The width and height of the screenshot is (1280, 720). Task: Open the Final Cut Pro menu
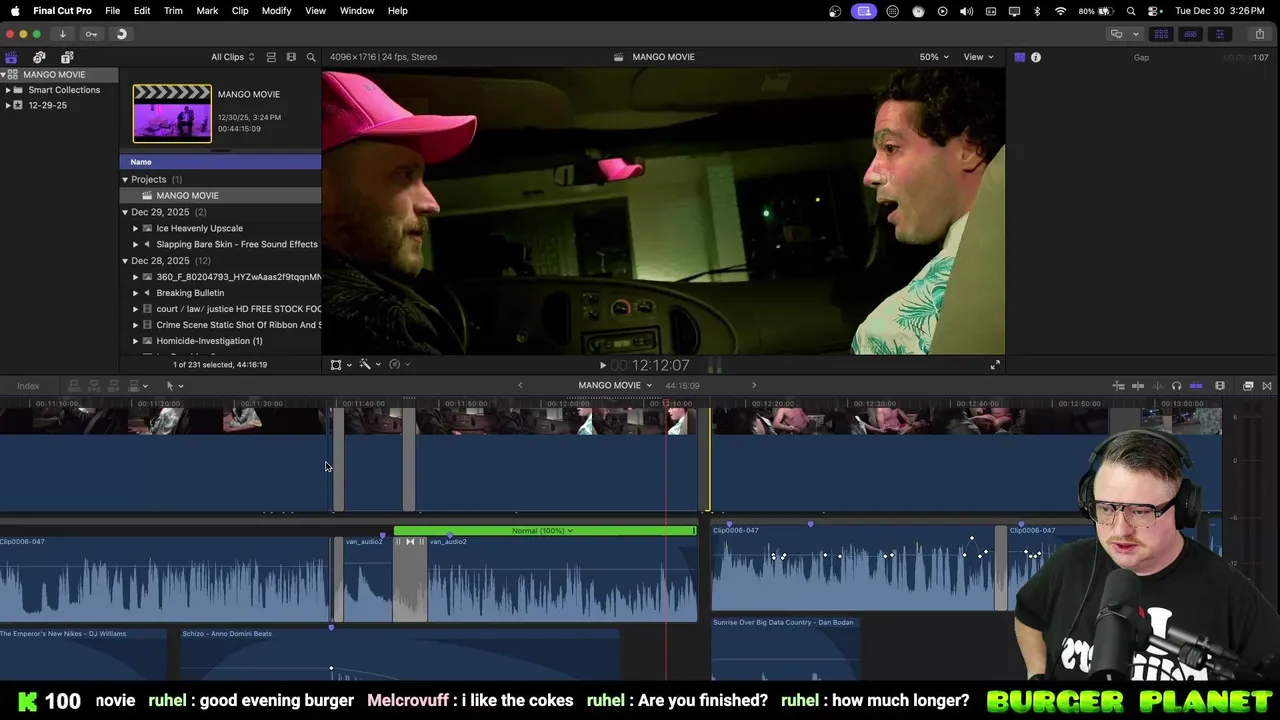62,11
